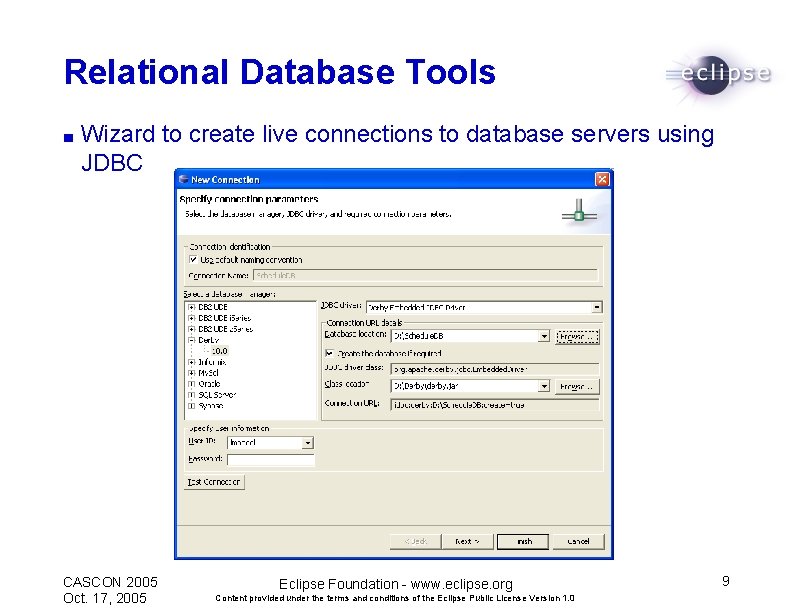Click the Specify connection parameters heading
792x612 pixels.
249,199
